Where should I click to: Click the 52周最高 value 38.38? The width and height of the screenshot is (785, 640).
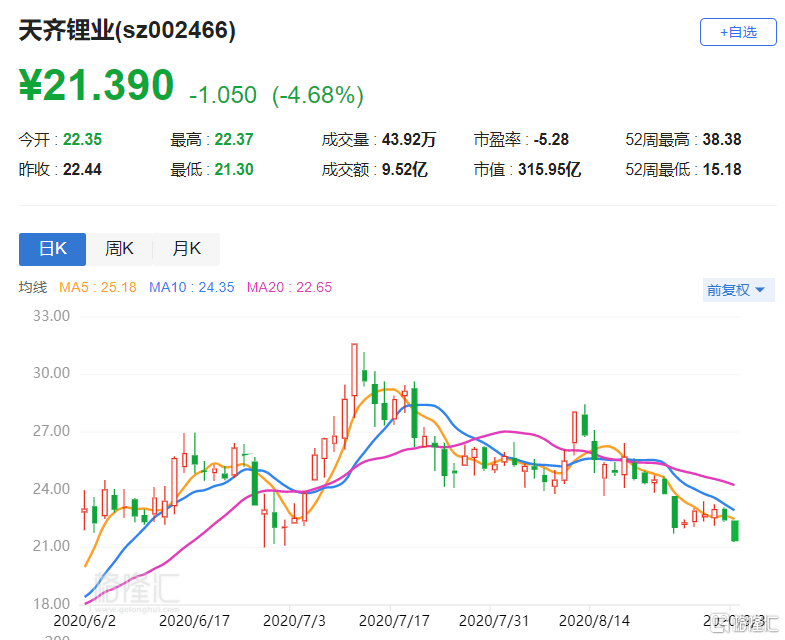pyautogui.click(x=722, y=139)
